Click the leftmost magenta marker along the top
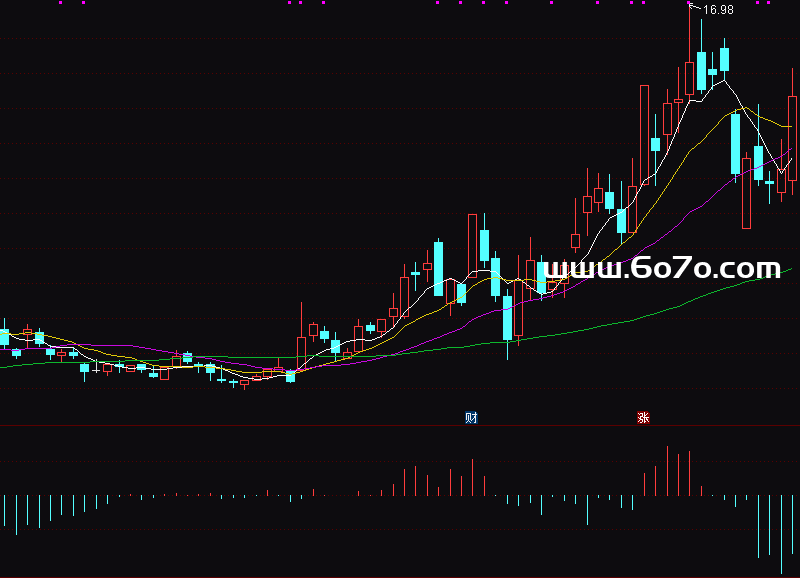The width and height of the screenshot is (800, 578). [x=61, y=3]
